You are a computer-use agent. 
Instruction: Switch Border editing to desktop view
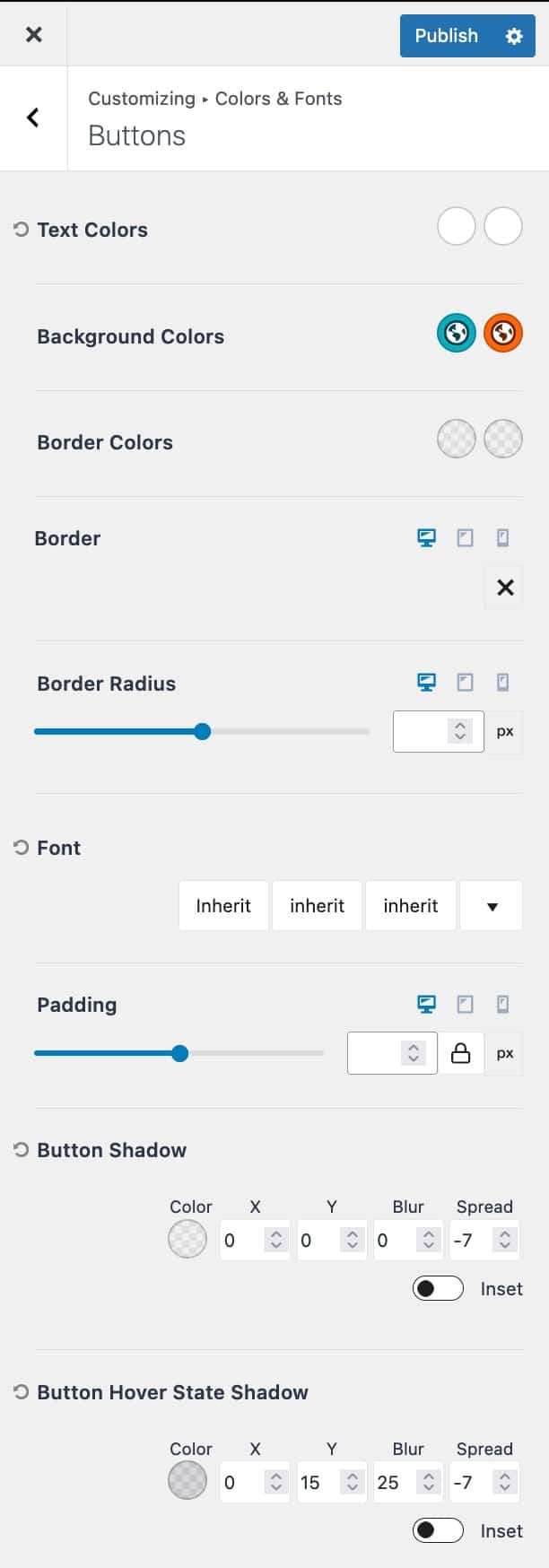[x=427, y=537]
